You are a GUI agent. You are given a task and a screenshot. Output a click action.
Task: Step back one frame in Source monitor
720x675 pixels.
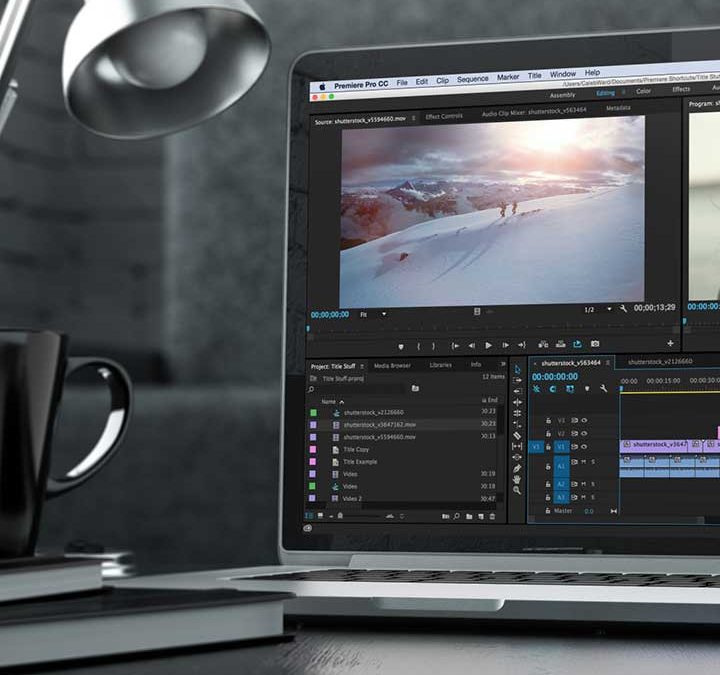(472, 346)
